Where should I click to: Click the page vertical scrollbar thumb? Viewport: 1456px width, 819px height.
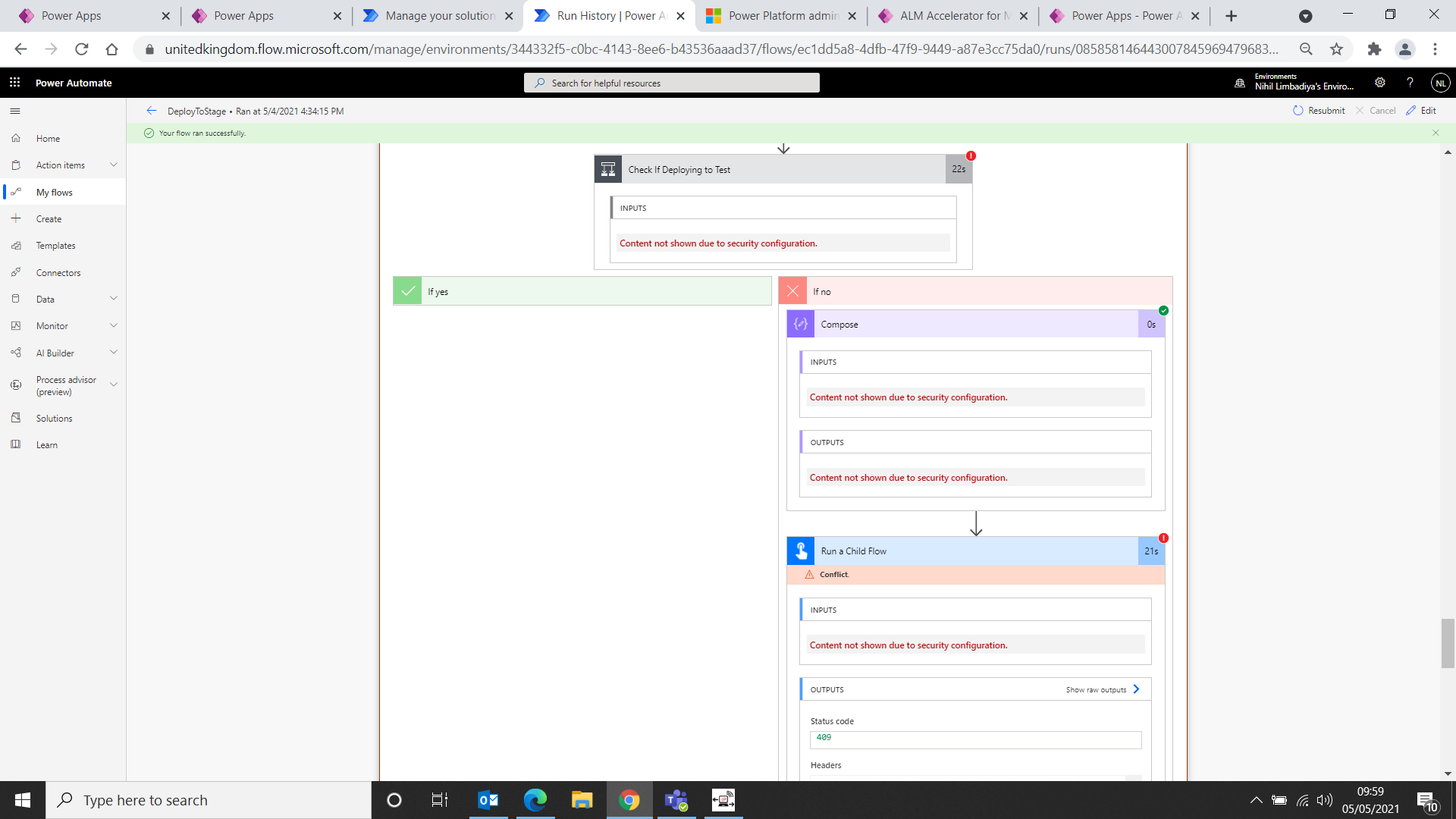coord(1448,643)
